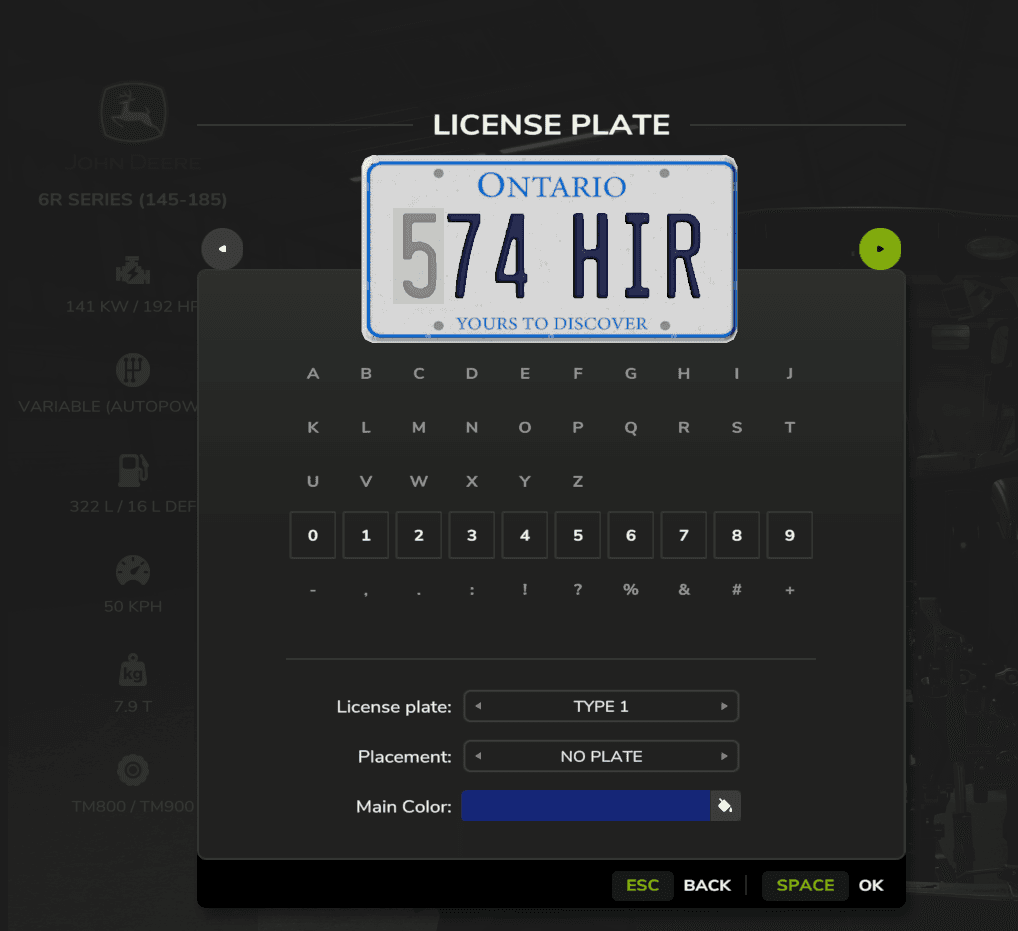Choose digit 6 key
Screen dimensions: 1018x931
tap(630, 535)
